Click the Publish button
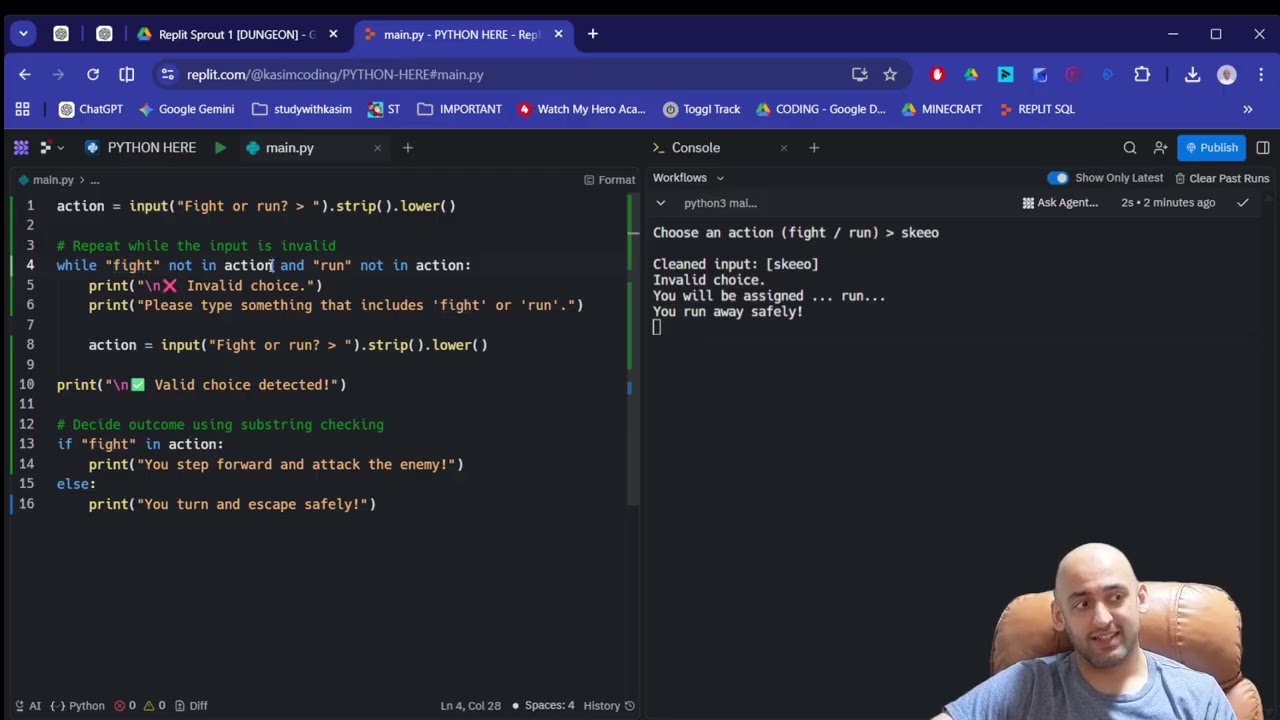The height and width of the screenshot is (720, 1280). pos(1211,148)
